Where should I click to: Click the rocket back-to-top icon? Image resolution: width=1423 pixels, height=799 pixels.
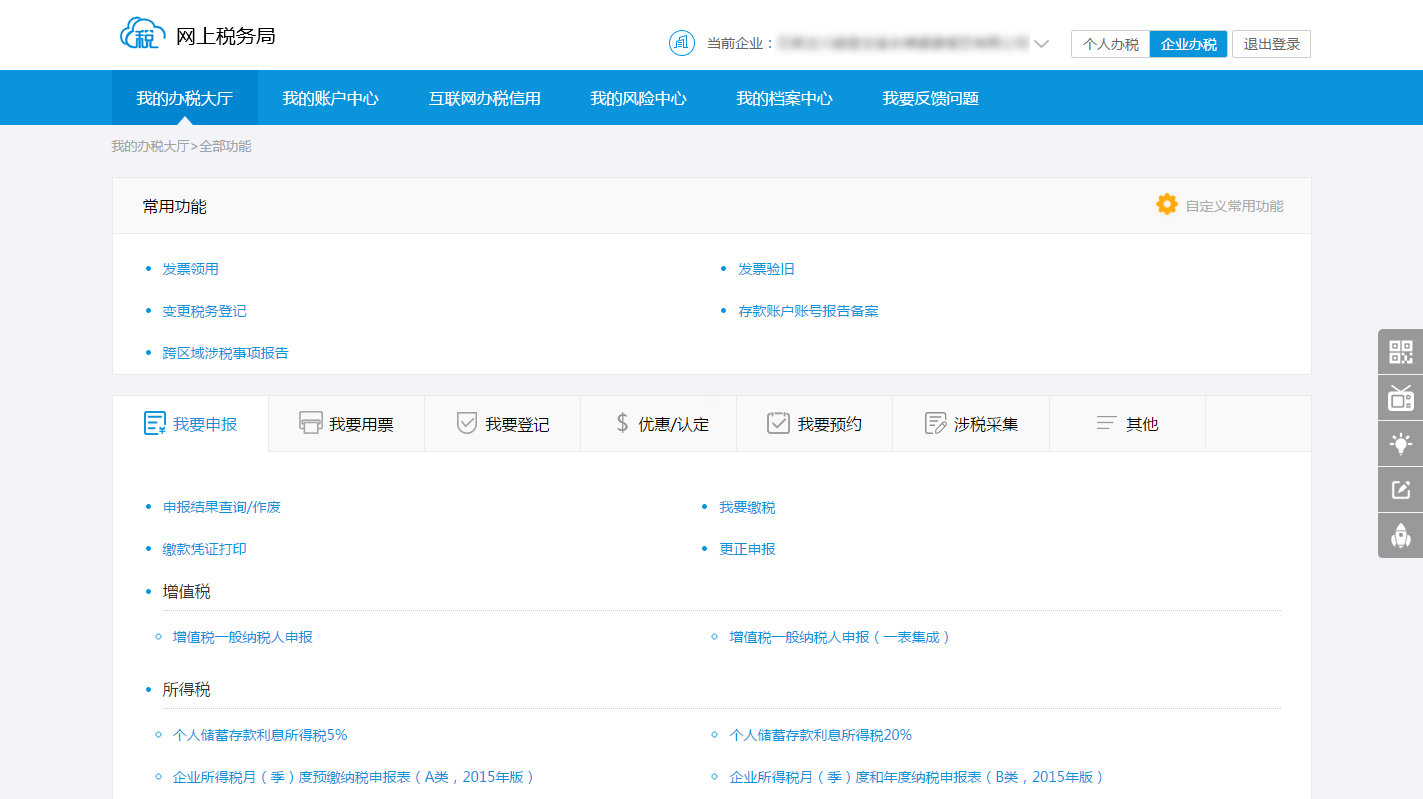click(1400, 536)
